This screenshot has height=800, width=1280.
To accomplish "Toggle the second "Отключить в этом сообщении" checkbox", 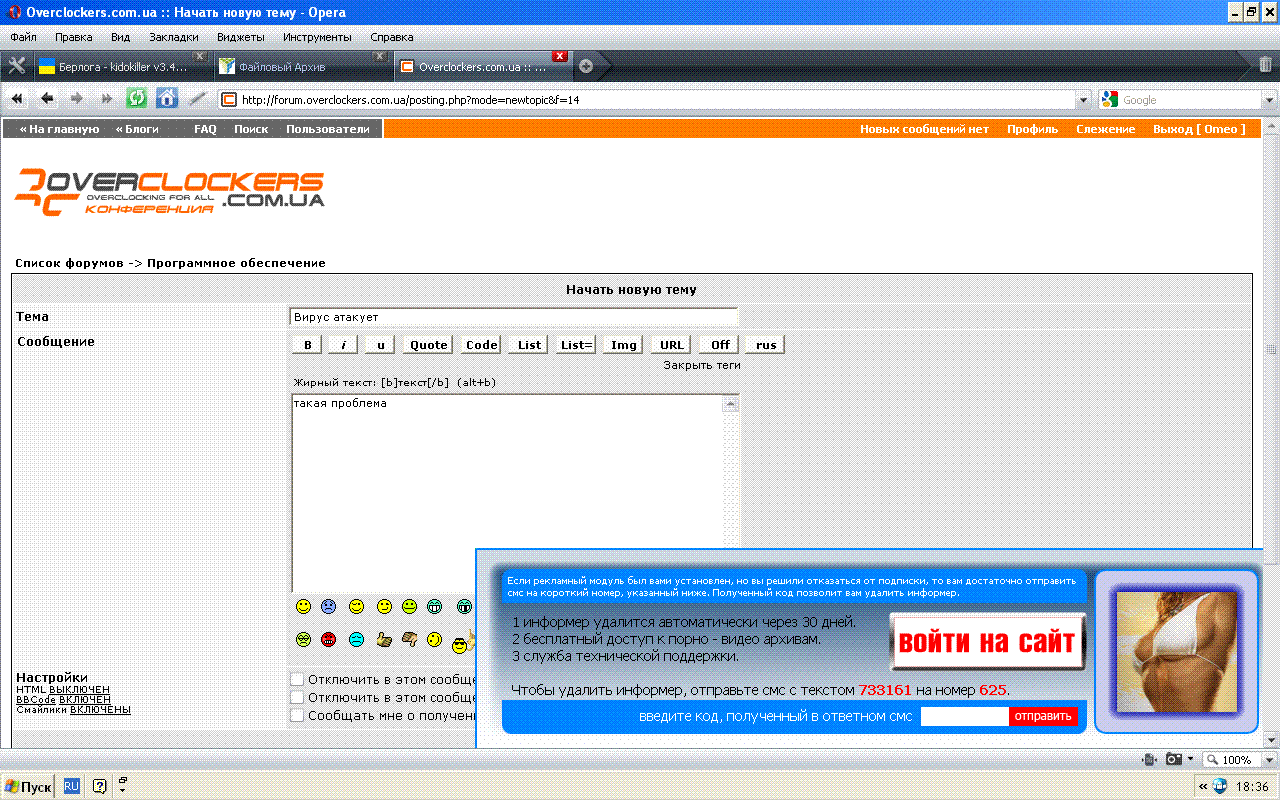I will click(297, 697).
